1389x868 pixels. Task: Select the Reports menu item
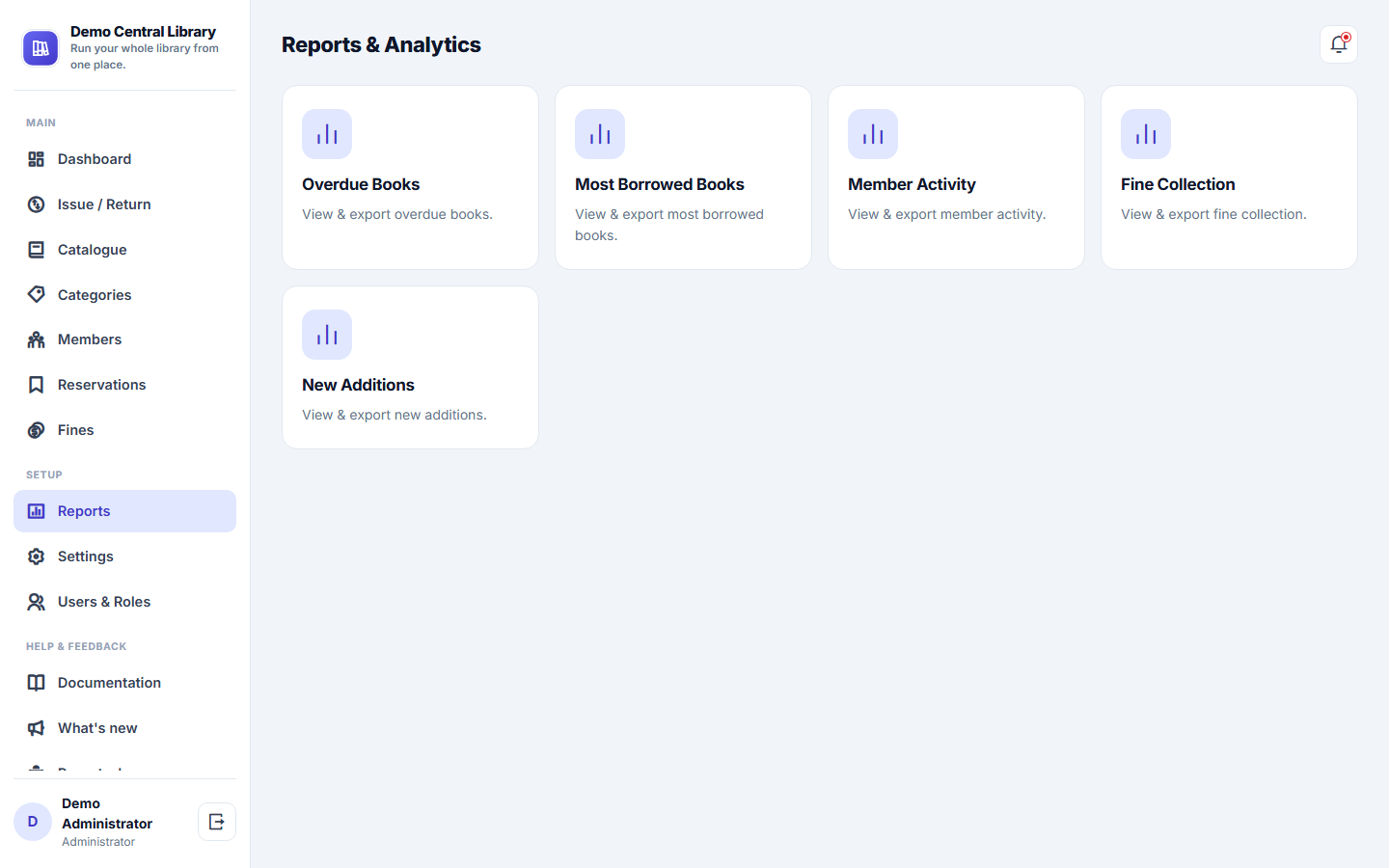(x=124, y=511)
